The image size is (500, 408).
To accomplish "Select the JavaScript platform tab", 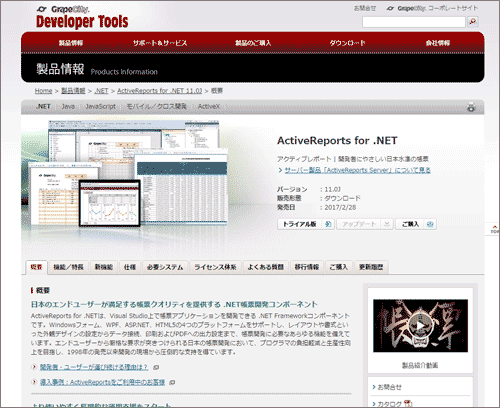I will (x=100, y=106).
